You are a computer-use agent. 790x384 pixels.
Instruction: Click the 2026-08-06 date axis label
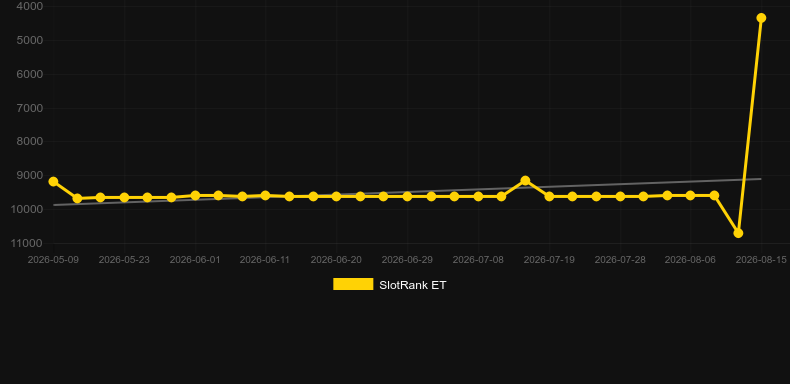(x=690, y=260)
